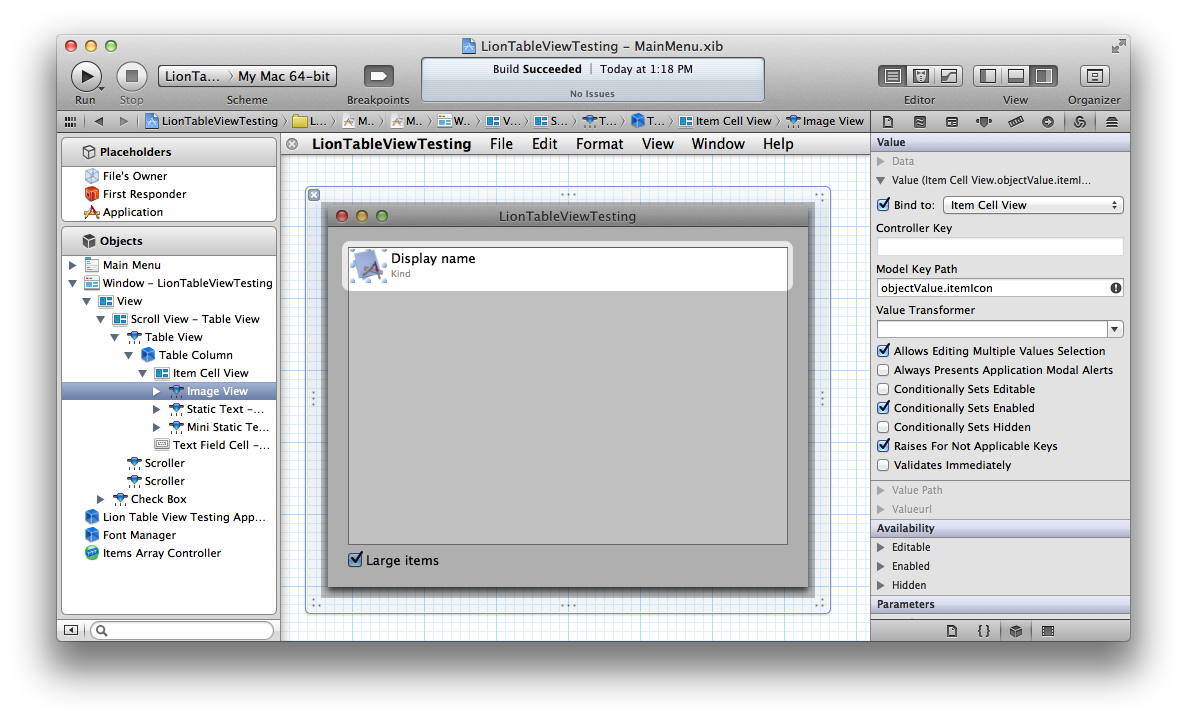1187x720 pixels.
Task: Open the Help menu in the canvas menu bar
Action: coord(778,144)
